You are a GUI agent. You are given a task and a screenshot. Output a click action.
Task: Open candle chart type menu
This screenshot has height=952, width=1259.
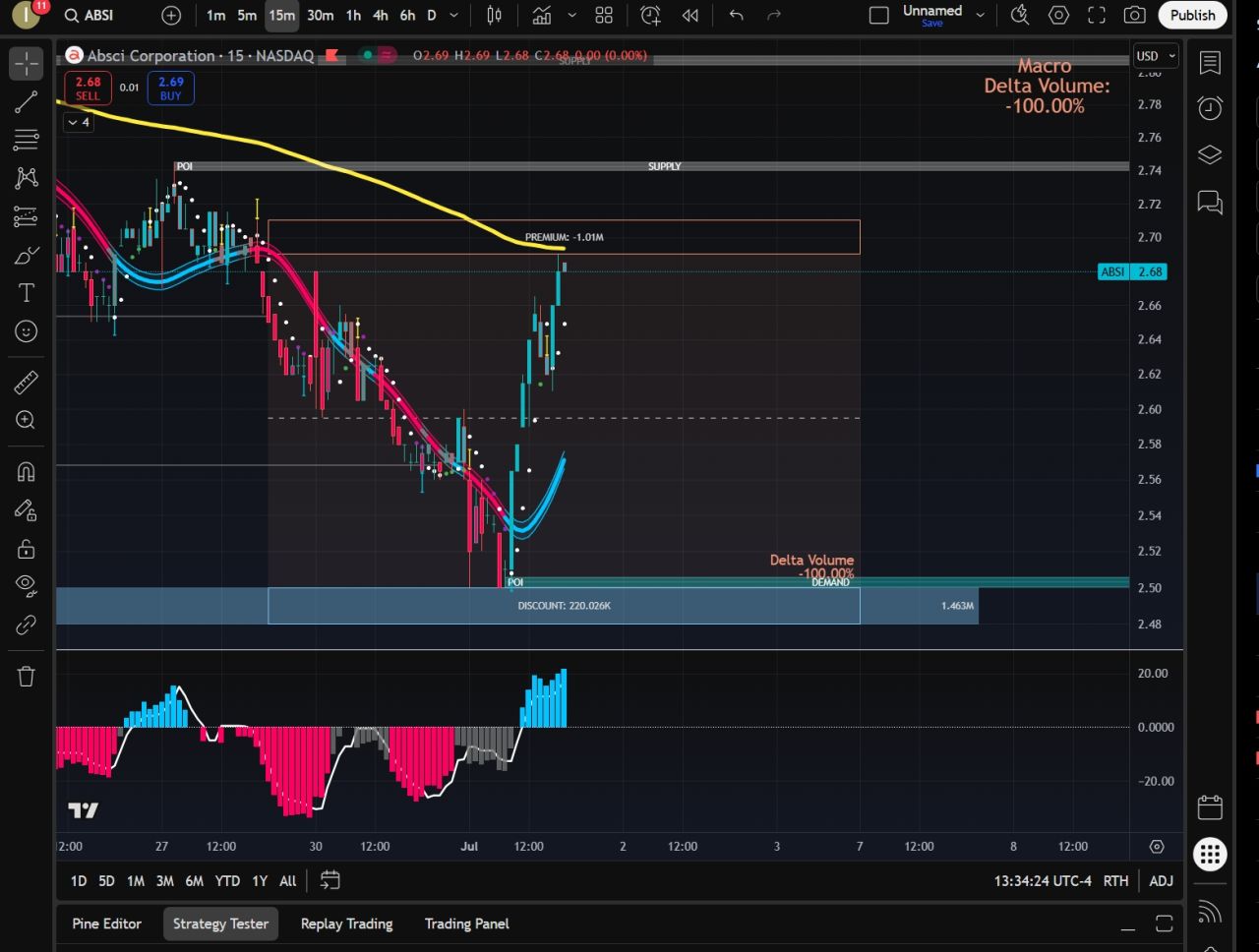pos(495,15)
